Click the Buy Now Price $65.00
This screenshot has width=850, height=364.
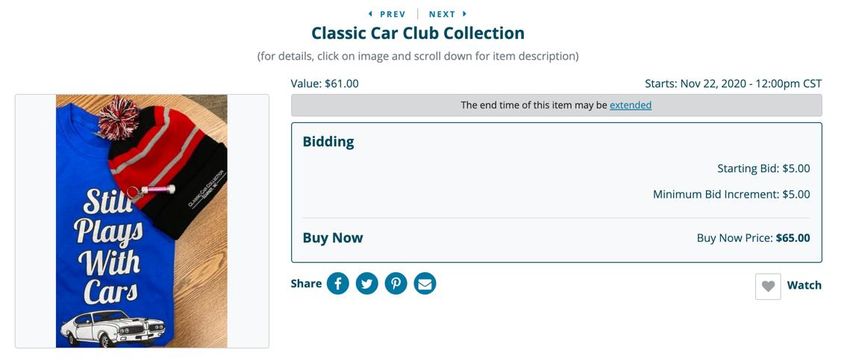754,238
